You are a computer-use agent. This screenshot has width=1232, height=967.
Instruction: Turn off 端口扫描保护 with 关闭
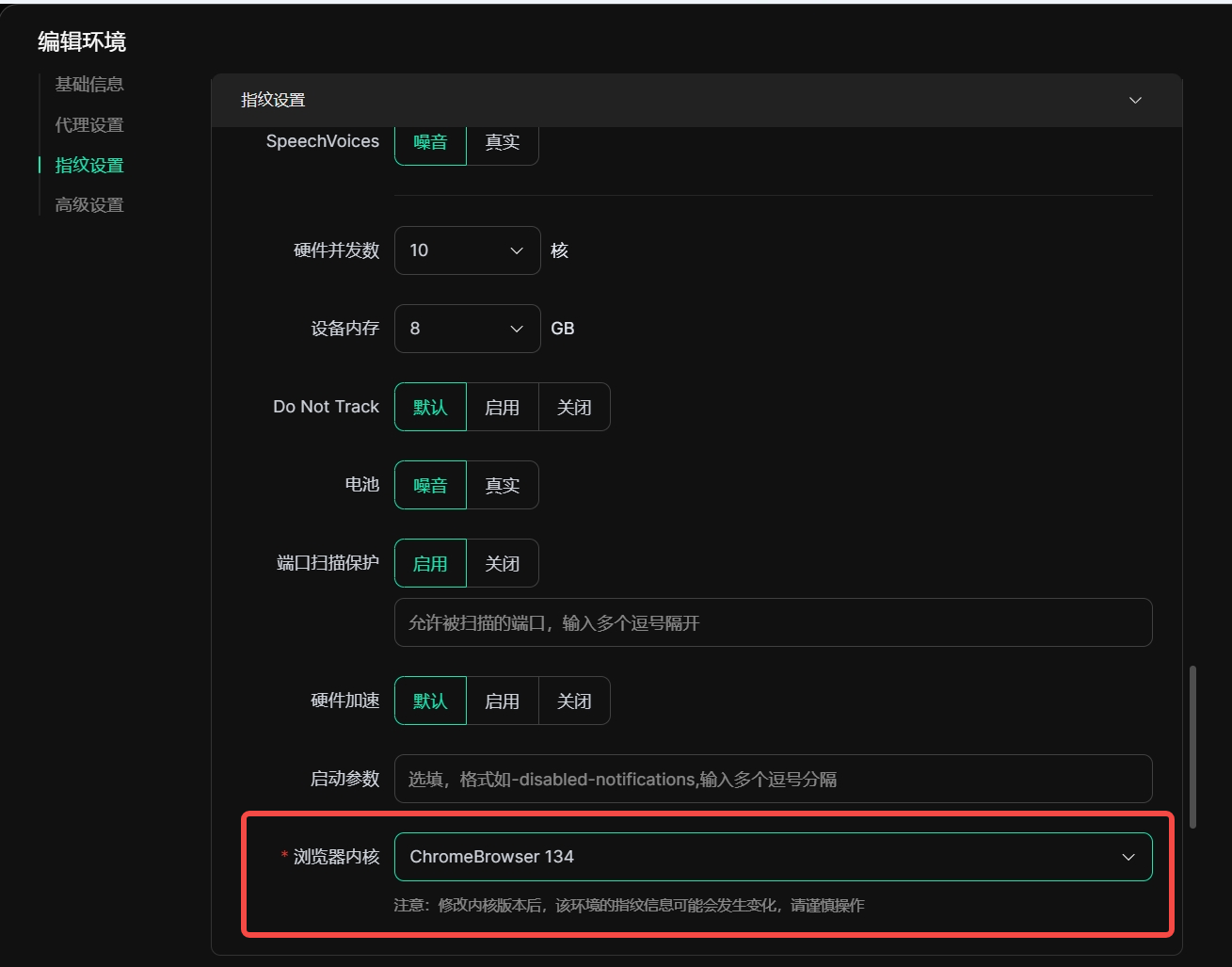click(x=503, y=563)
